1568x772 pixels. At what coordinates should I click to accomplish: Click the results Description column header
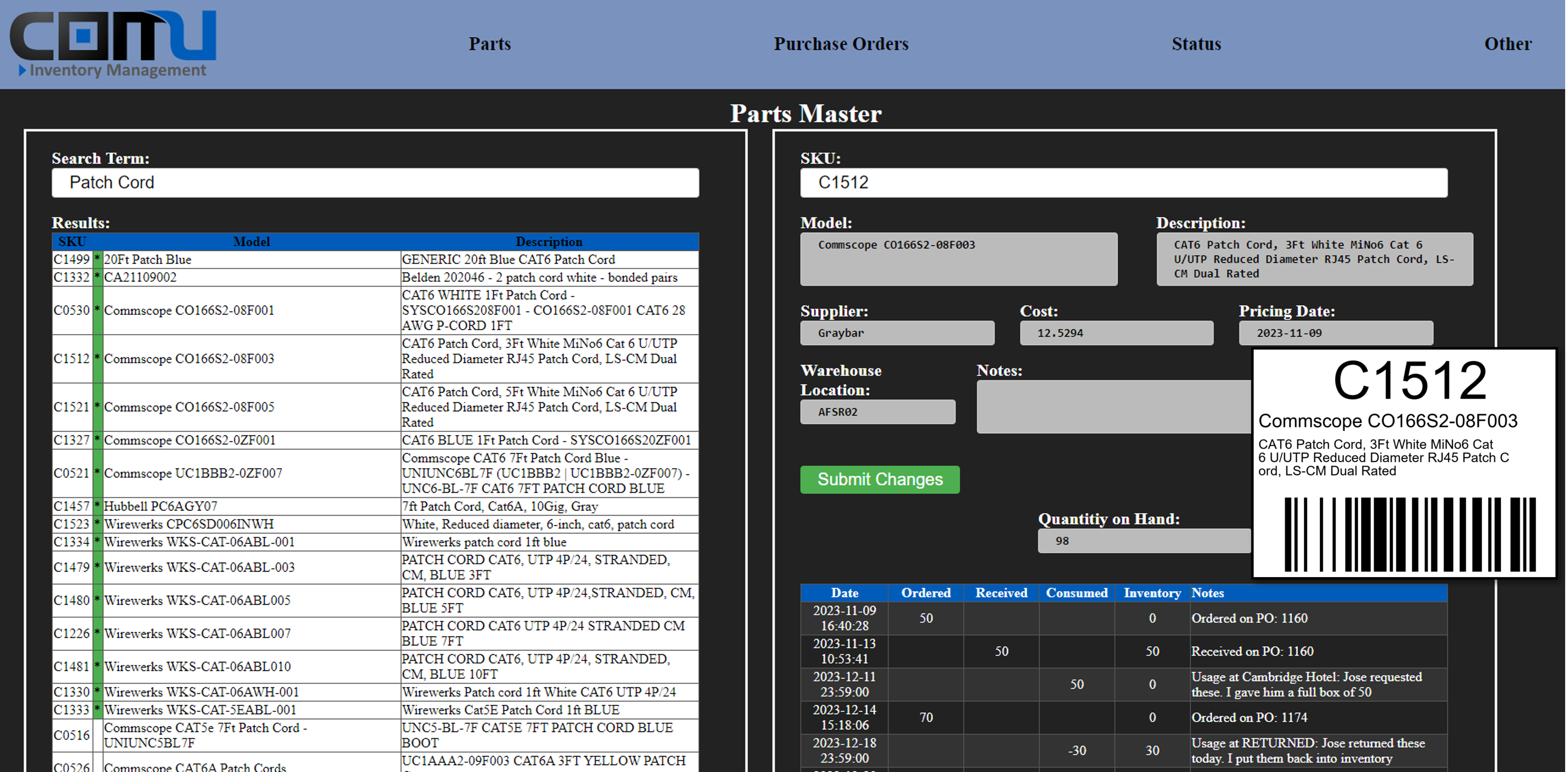coord(549,242)
